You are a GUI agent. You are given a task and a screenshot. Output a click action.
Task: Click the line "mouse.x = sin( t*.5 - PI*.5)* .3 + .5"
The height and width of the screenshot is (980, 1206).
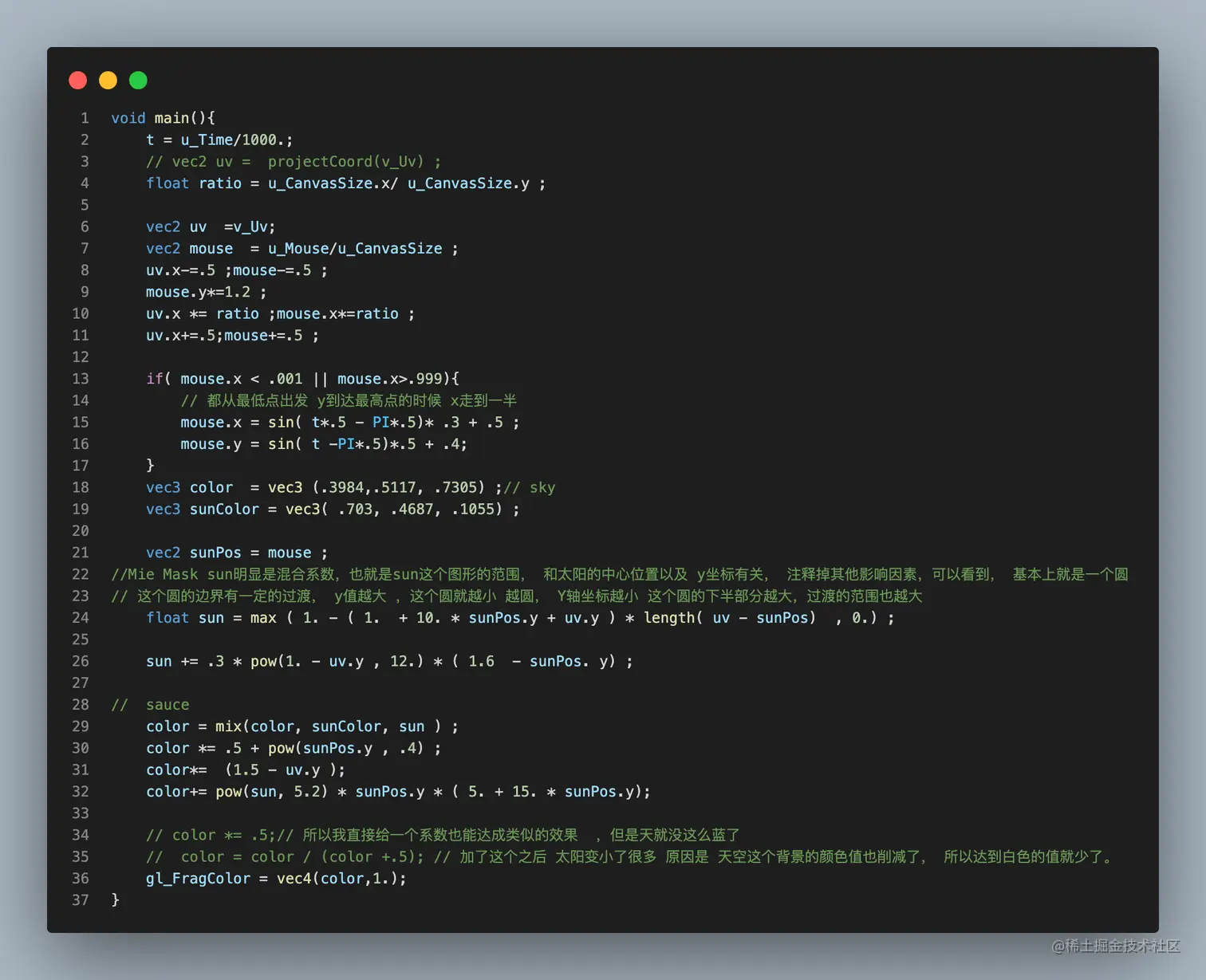[x=350, y=422]
